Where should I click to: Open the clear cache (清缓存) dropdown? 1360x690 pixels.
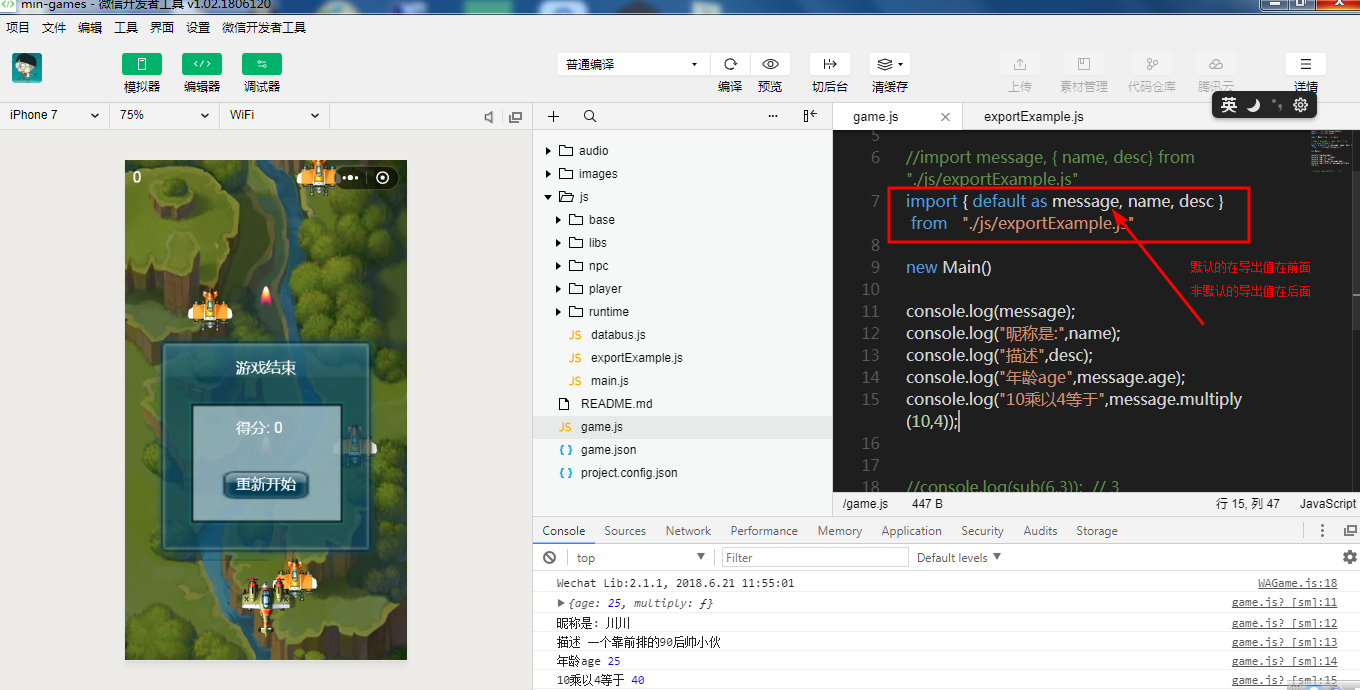pos(889,64)
